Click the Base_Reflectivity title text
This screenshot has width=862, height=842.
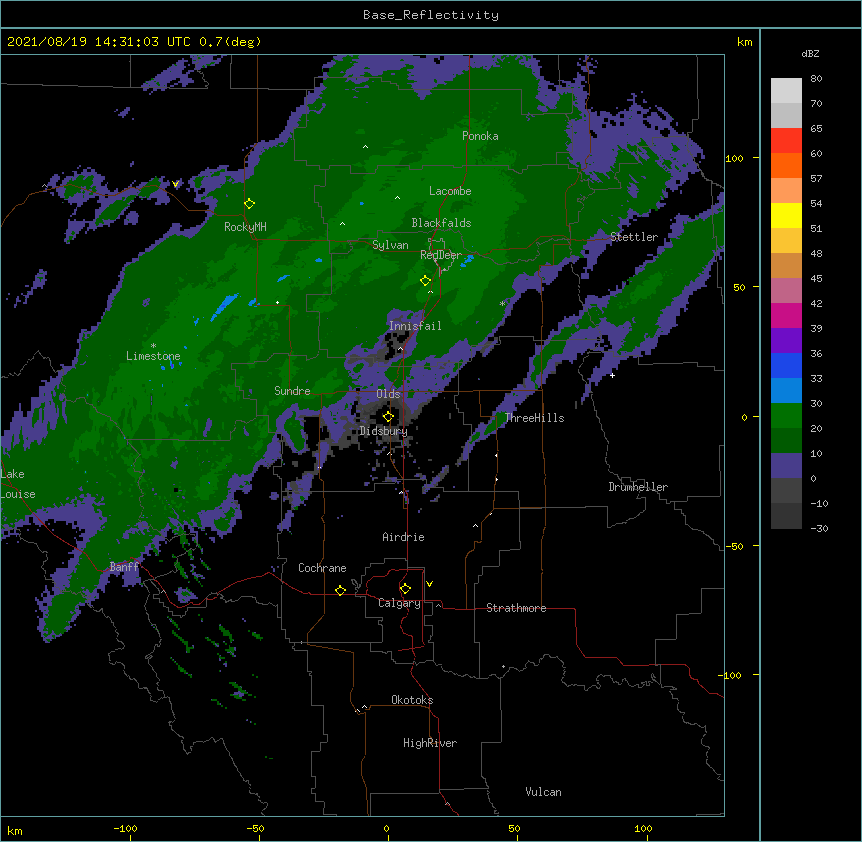pos(430,15)
